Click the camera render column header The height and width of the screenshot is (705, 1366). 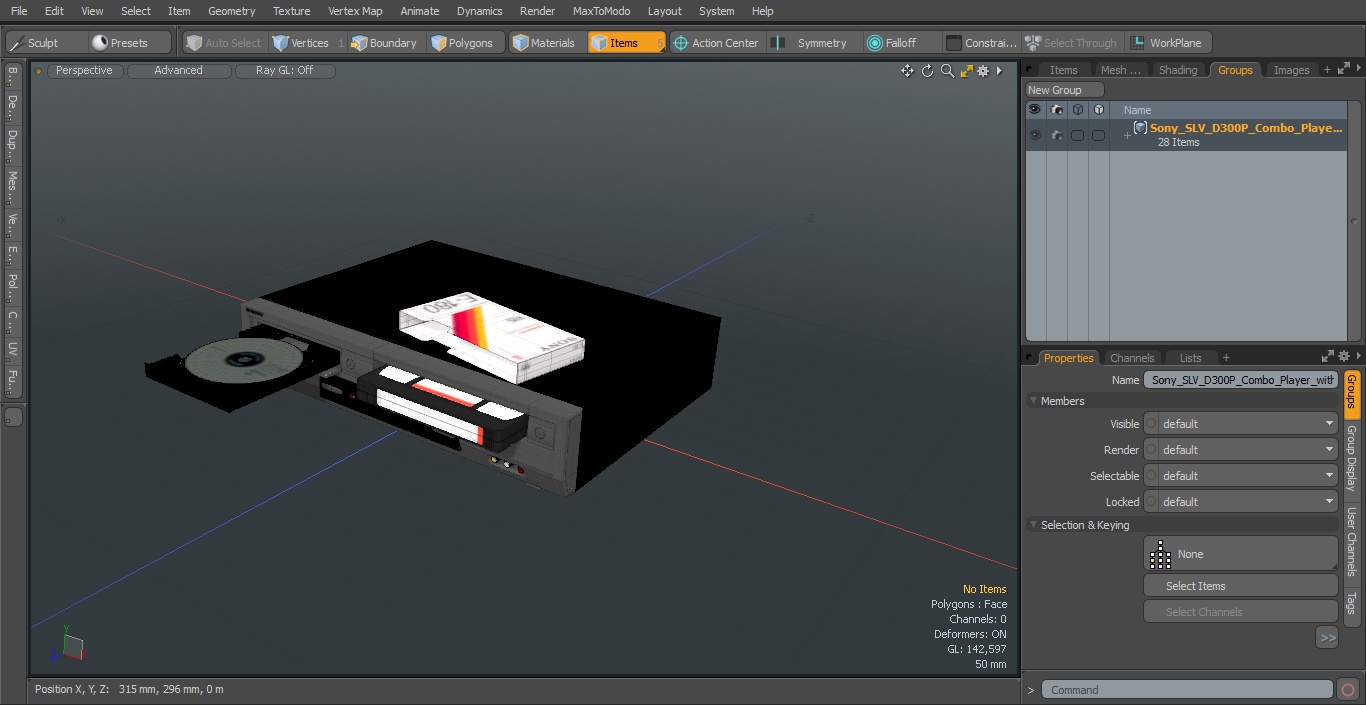[x=1056, y=110]
